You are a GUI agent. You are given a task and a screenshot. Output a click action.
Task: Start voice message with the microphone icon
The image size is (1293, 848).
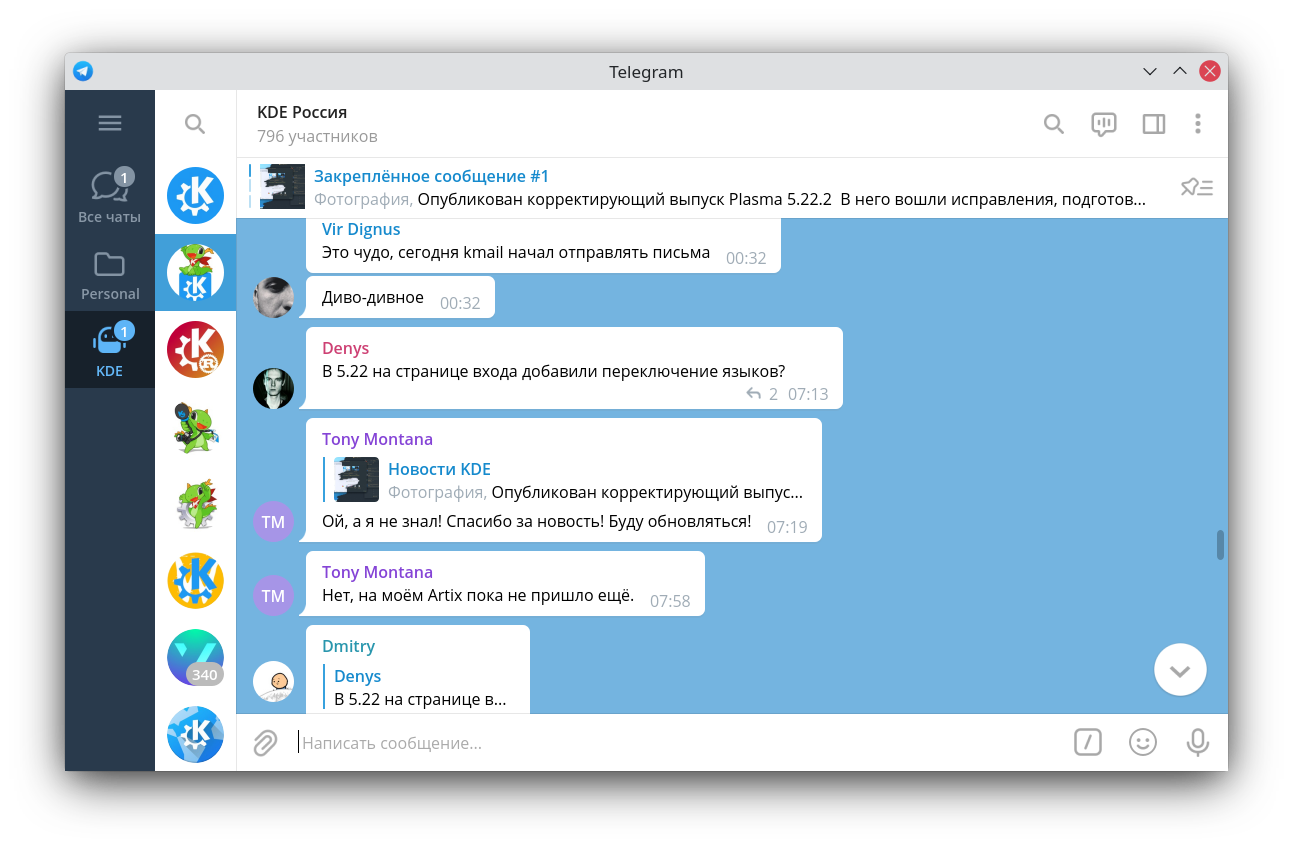tap(1198, 742)
